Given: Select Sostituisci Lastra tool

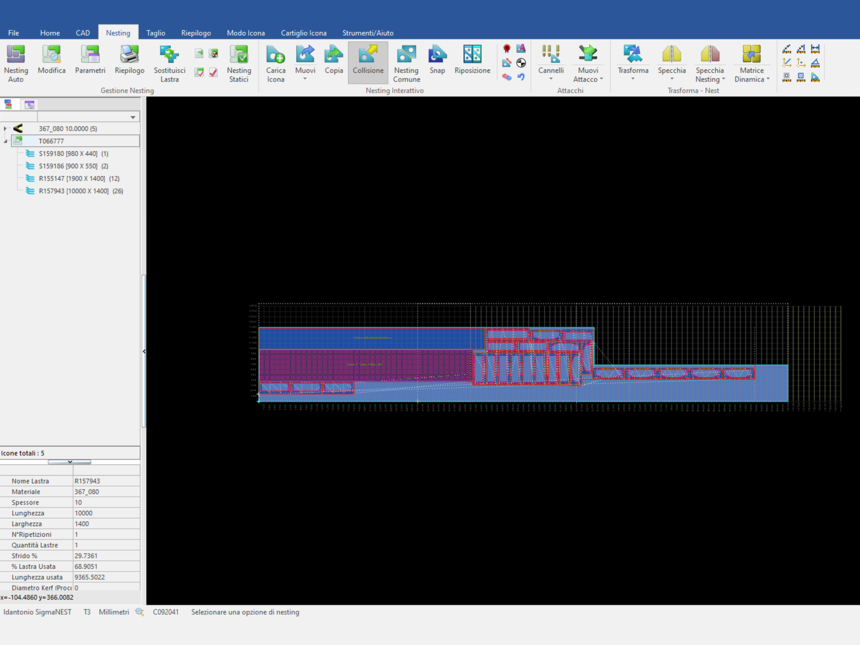Looking at the screenshot, I should click(x=169, y=62).
